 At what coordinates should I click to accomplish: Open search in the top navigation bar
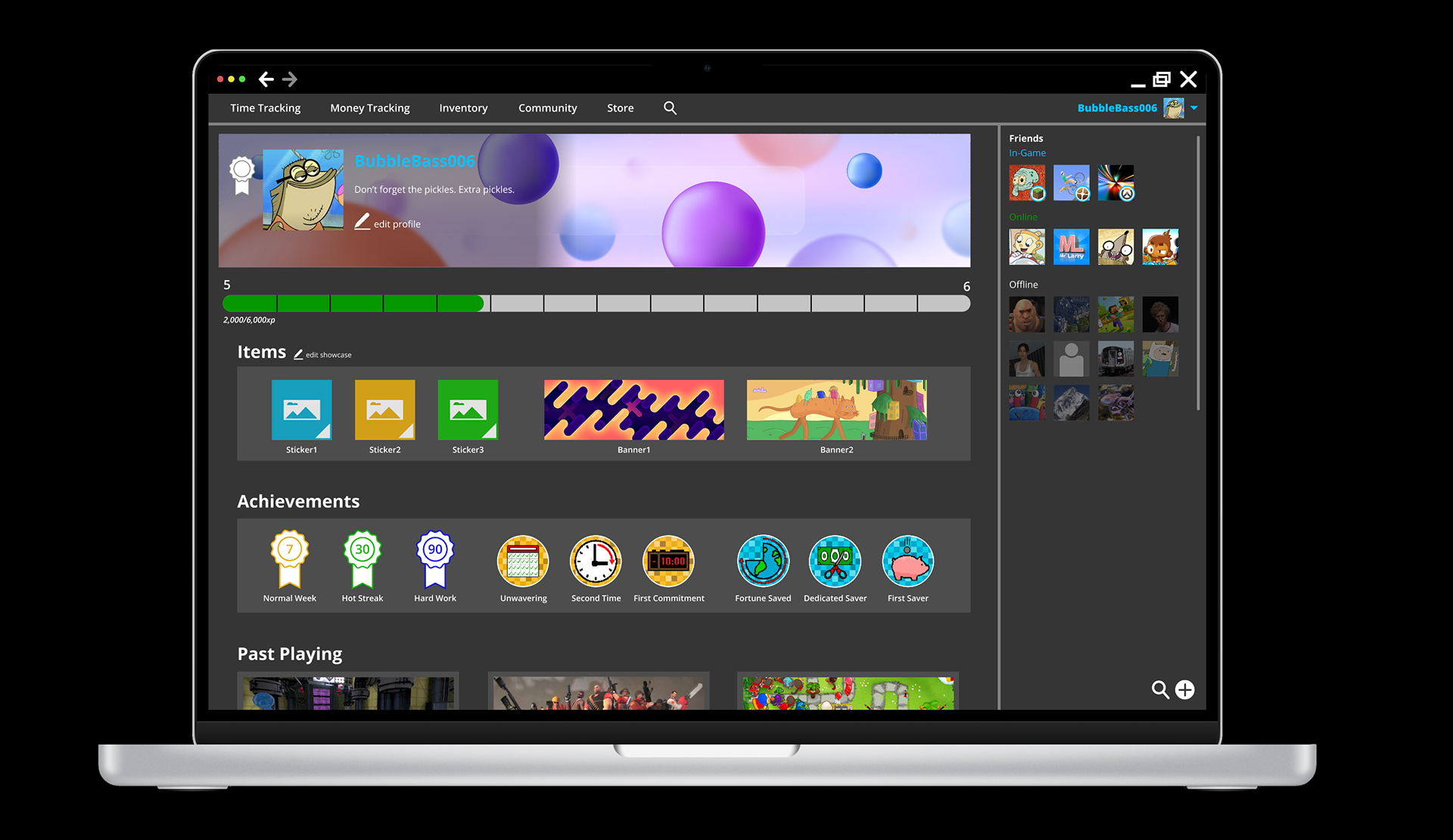(670, 108)
